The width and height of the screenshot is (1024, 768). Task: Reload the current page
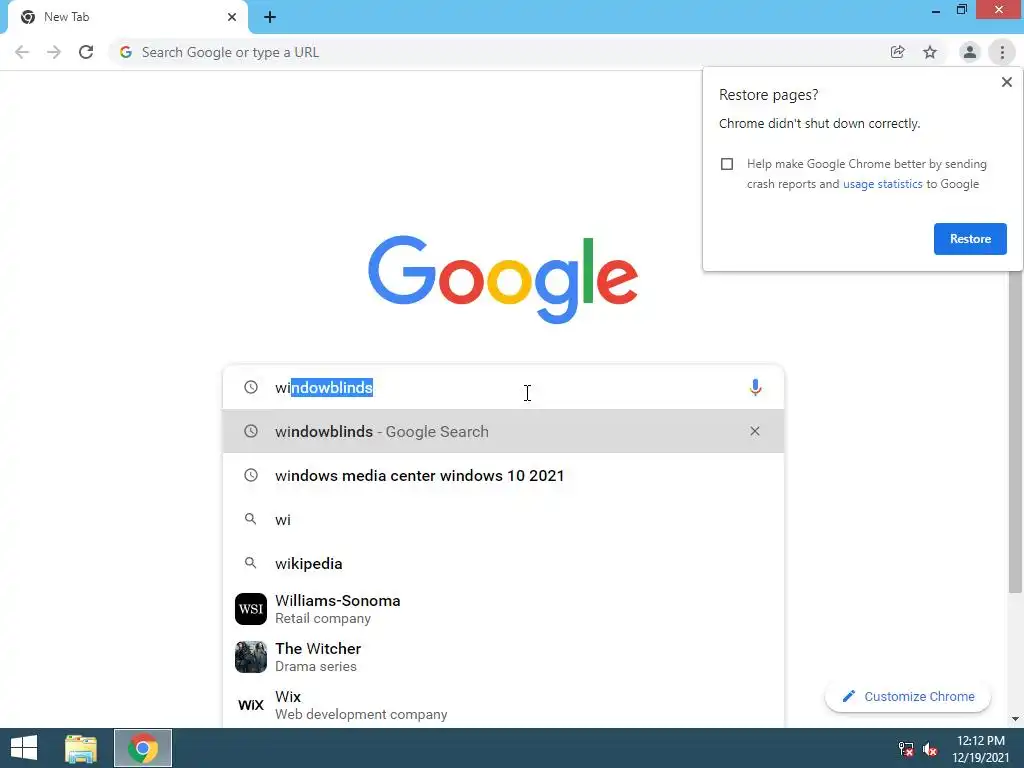pos(86,52)
